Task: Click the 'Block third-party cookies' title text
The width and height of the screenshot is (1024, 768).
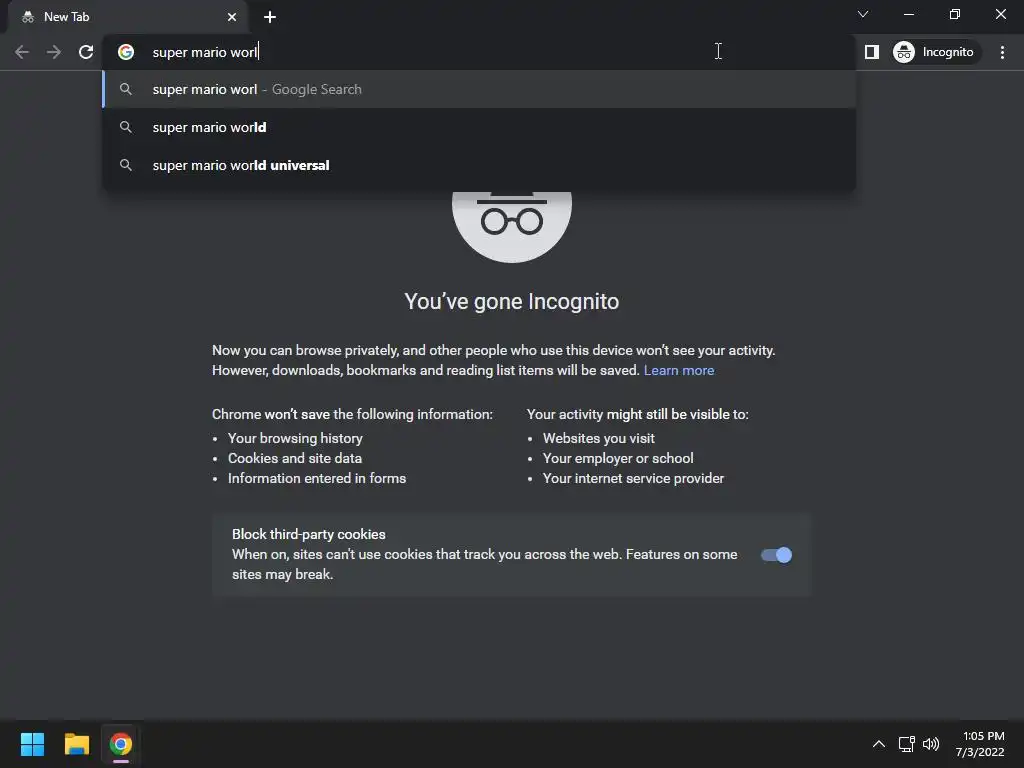Action: point(309,534)
